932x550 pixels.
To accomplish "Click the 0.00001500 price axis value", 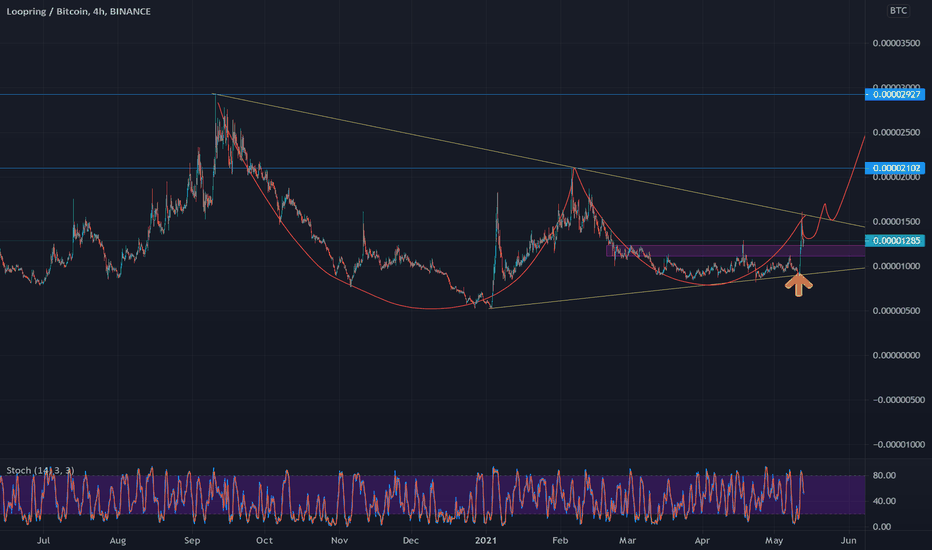I will [896, 221].
